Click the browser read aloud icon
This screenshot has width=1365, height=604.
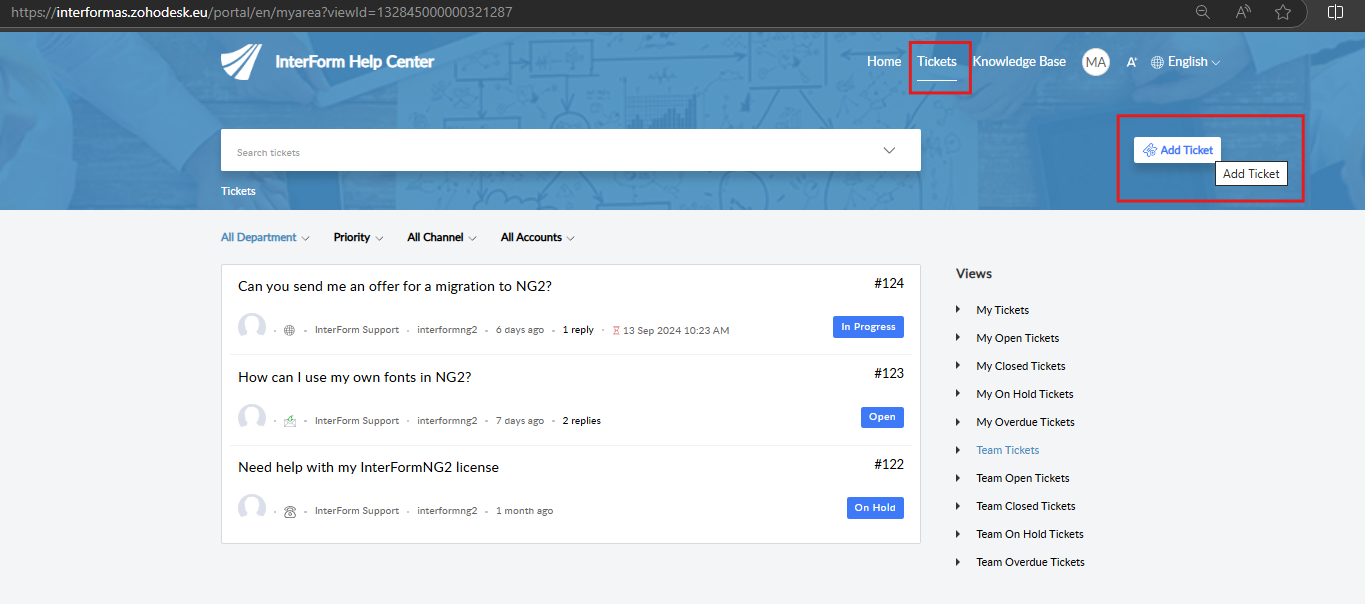pos(1243,12)
